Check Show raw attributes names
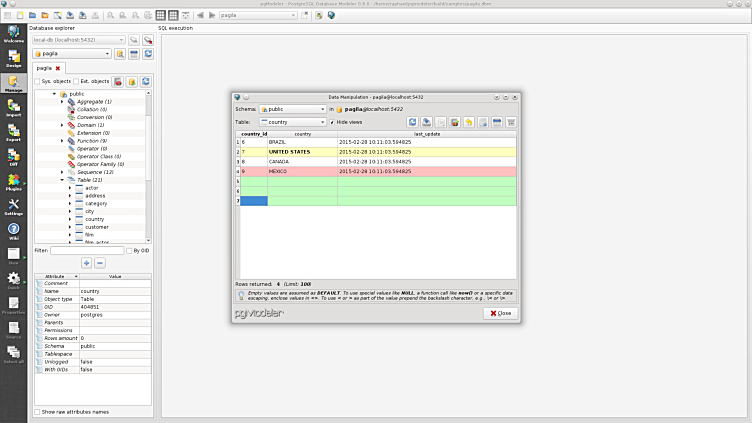 click(38, 411)
